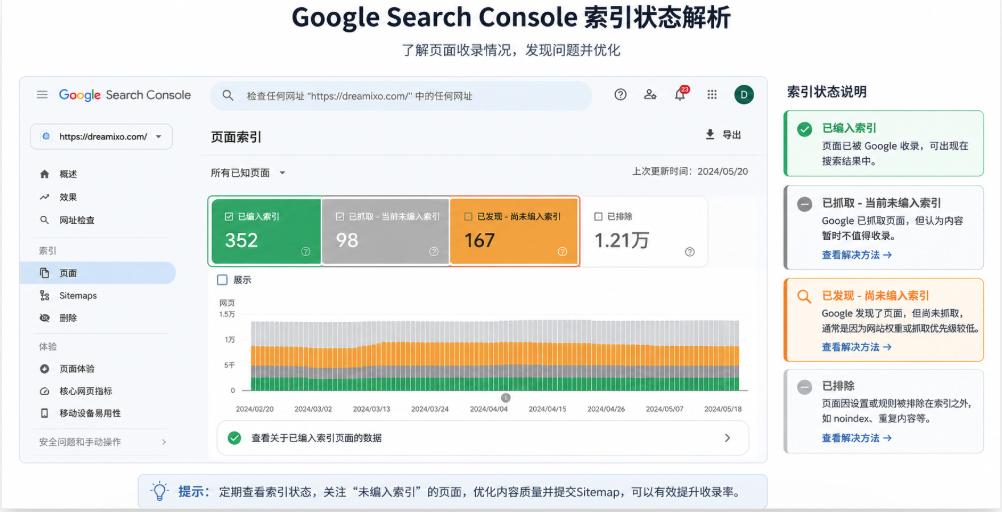Click the pages icon beside 页面

44,273
